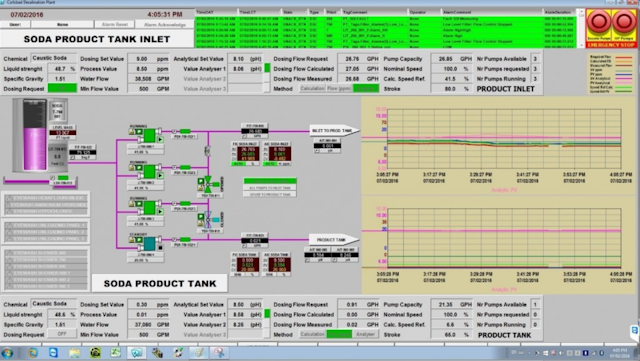Expand the EYEWASH SHOWER 260 entry
This screenshot has width=640, height=361.
[x=46, y=253]
